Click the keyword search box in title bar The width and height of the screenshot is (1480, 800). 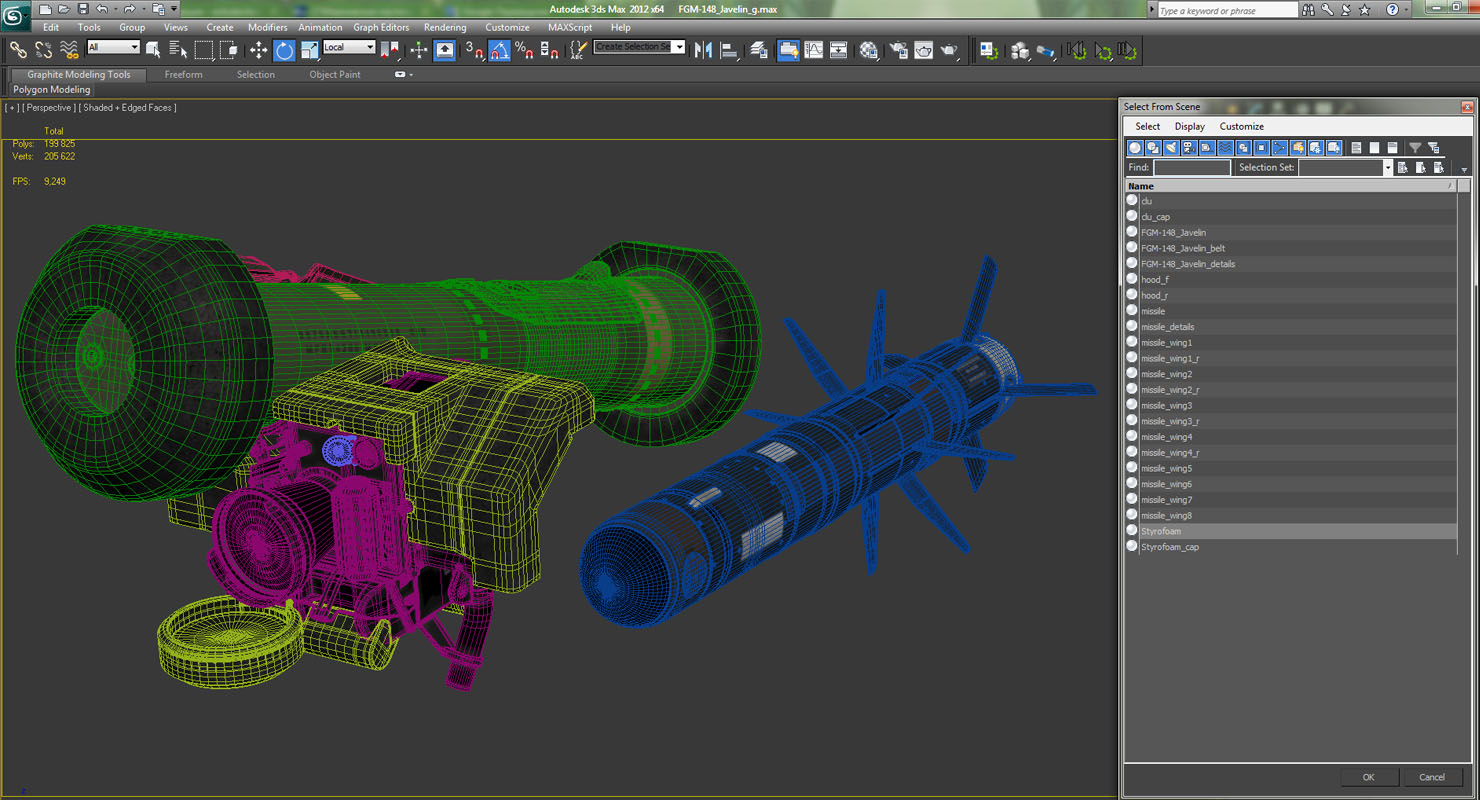[1227, 10]
